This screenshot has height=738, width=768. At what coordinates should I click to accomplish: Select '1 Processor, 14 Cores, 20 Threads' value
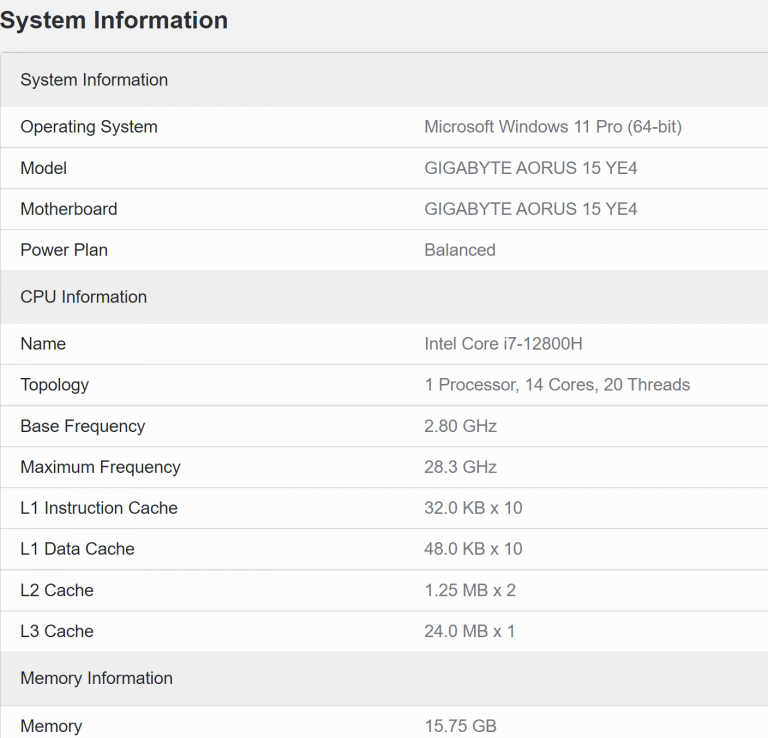[x=557, y=385]
